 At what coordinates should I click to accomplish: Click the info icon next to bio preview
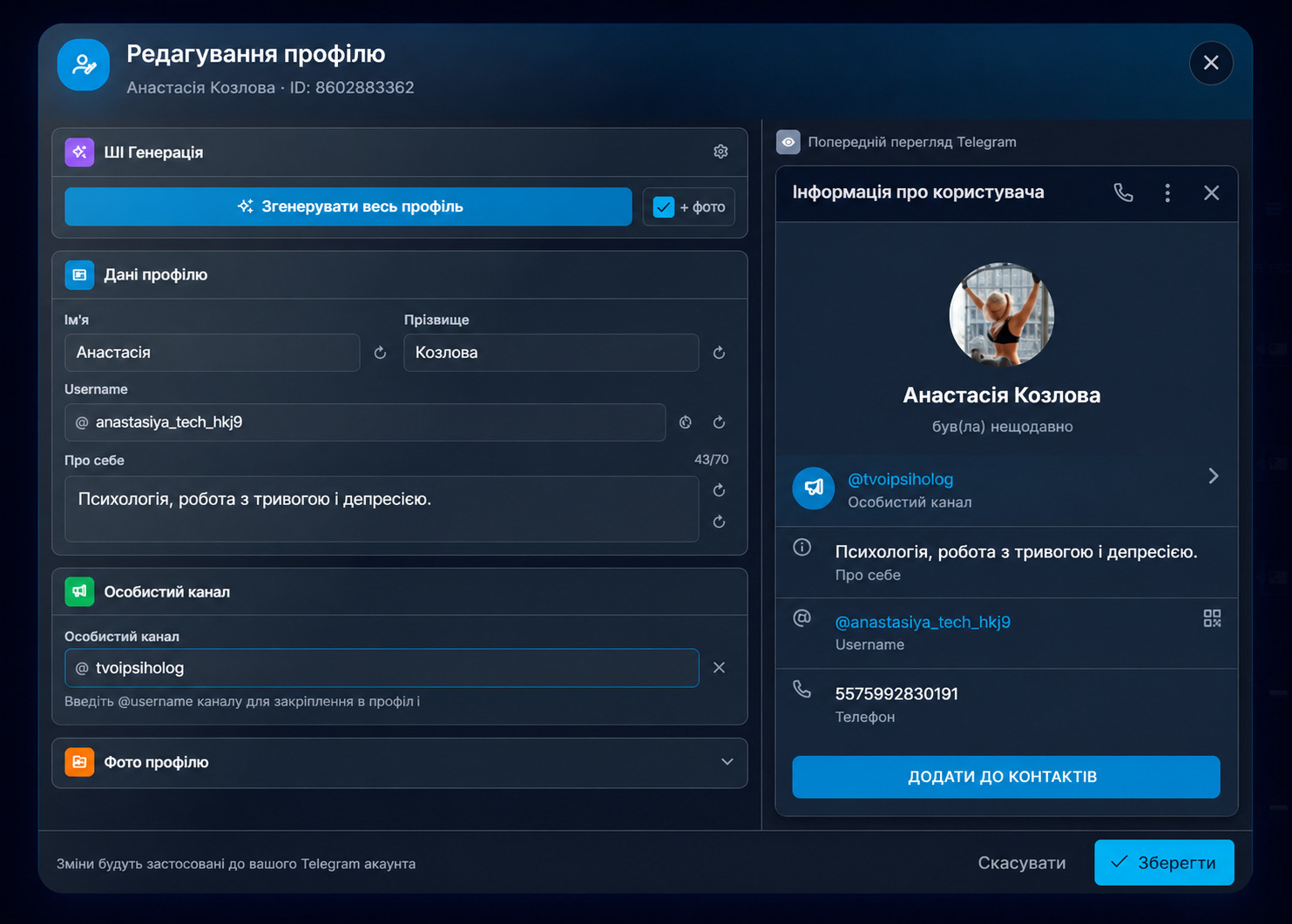(802, 547)
